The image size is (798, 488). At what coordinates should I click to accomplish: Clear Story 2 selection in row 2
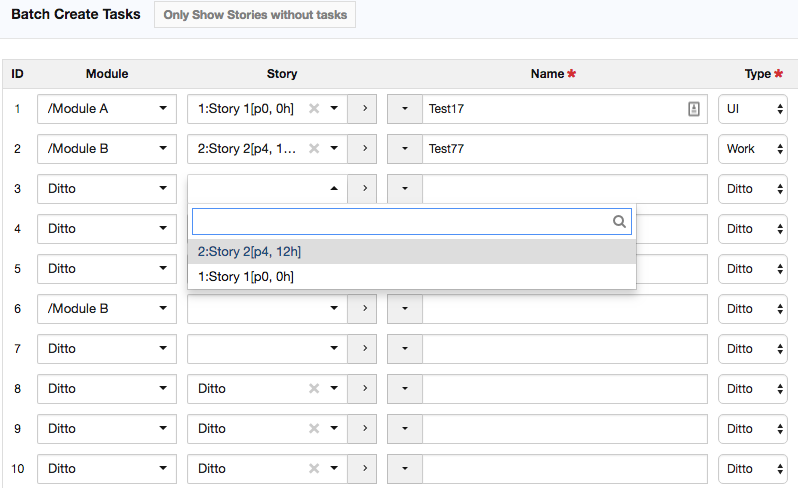click(x=314, y=149)
